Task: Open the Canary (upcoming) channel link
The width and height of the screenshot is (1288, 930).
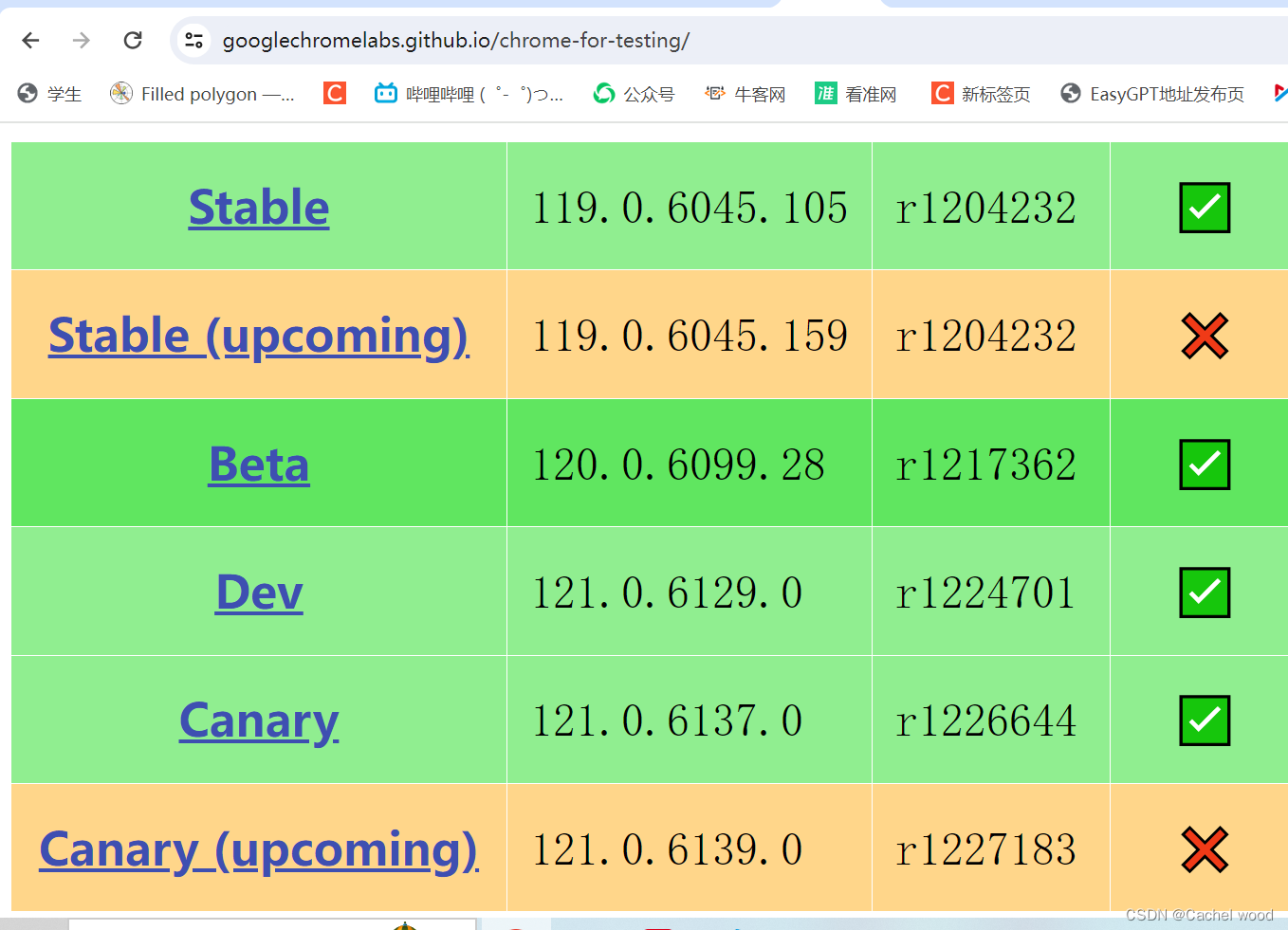Action: [x=259, y=849]
